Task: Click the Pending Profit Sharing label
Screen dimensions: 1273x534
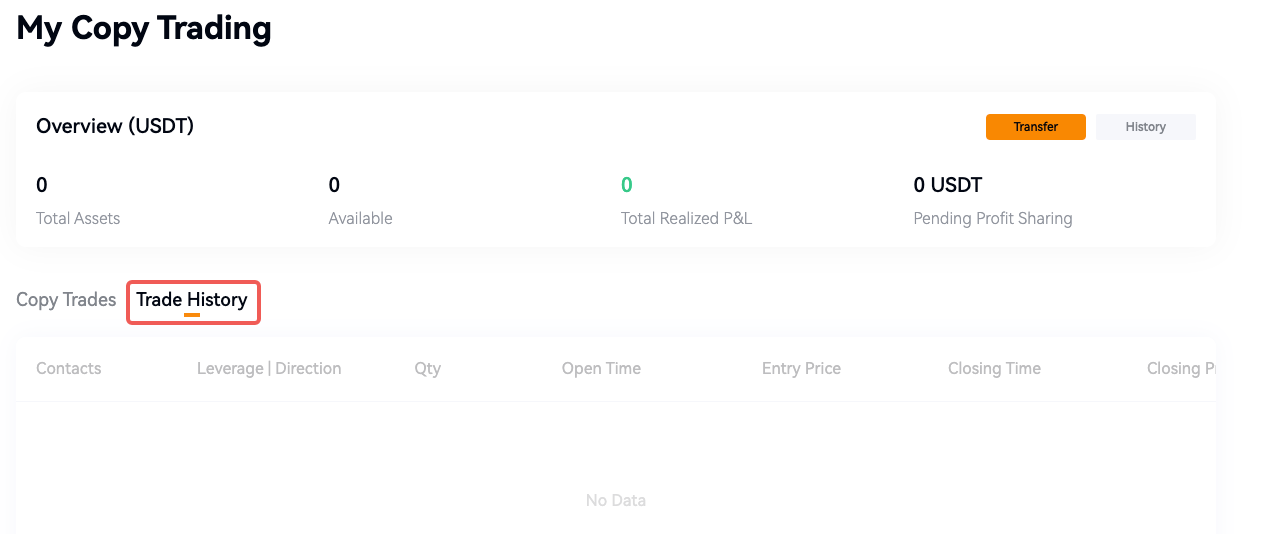Action: tap(992, 218)
